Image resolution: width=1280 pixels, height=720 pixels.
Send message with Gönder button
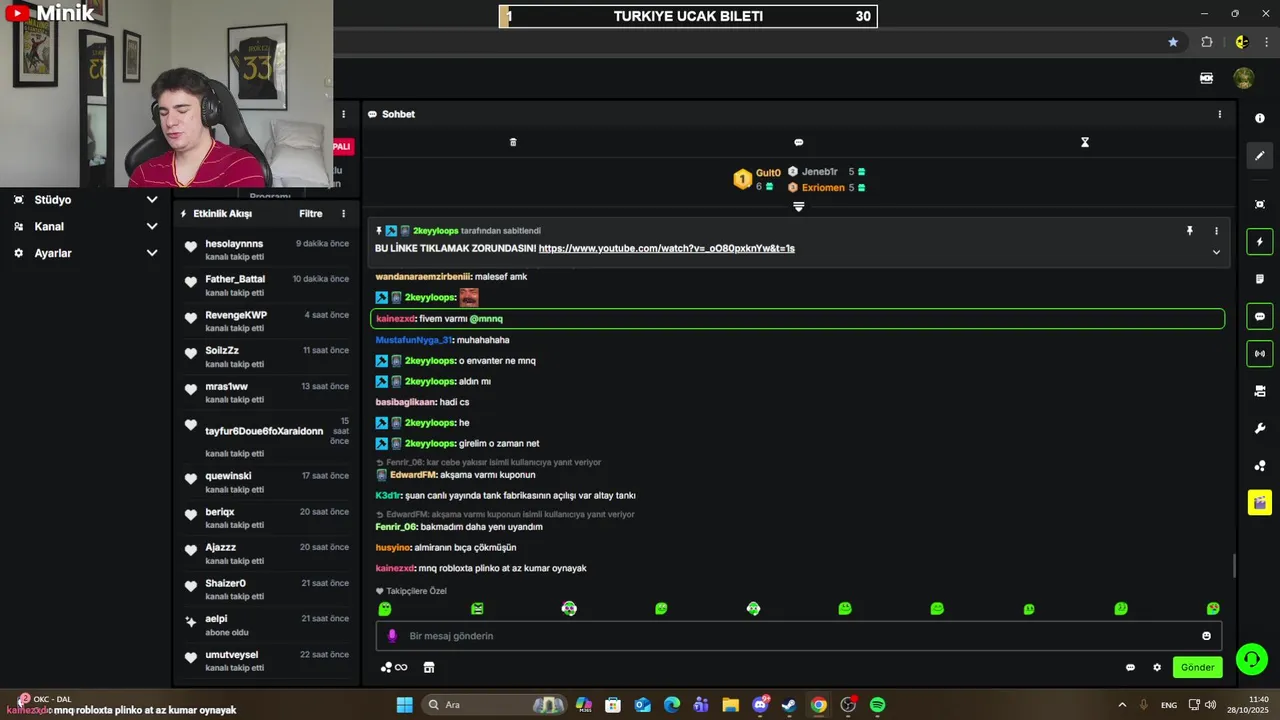(x=1197, y=667)
